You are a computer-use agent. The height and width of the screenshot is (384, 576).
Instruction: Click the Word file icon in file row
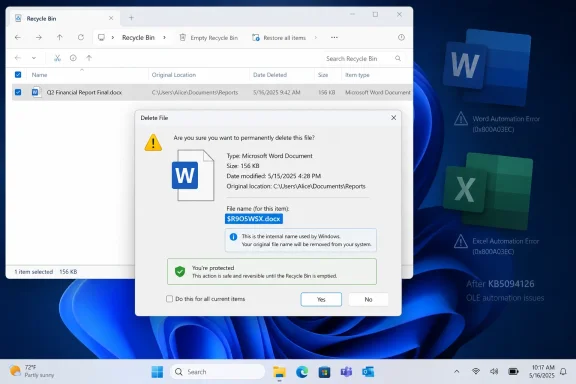pyautogui.click(x=36, y=92)
